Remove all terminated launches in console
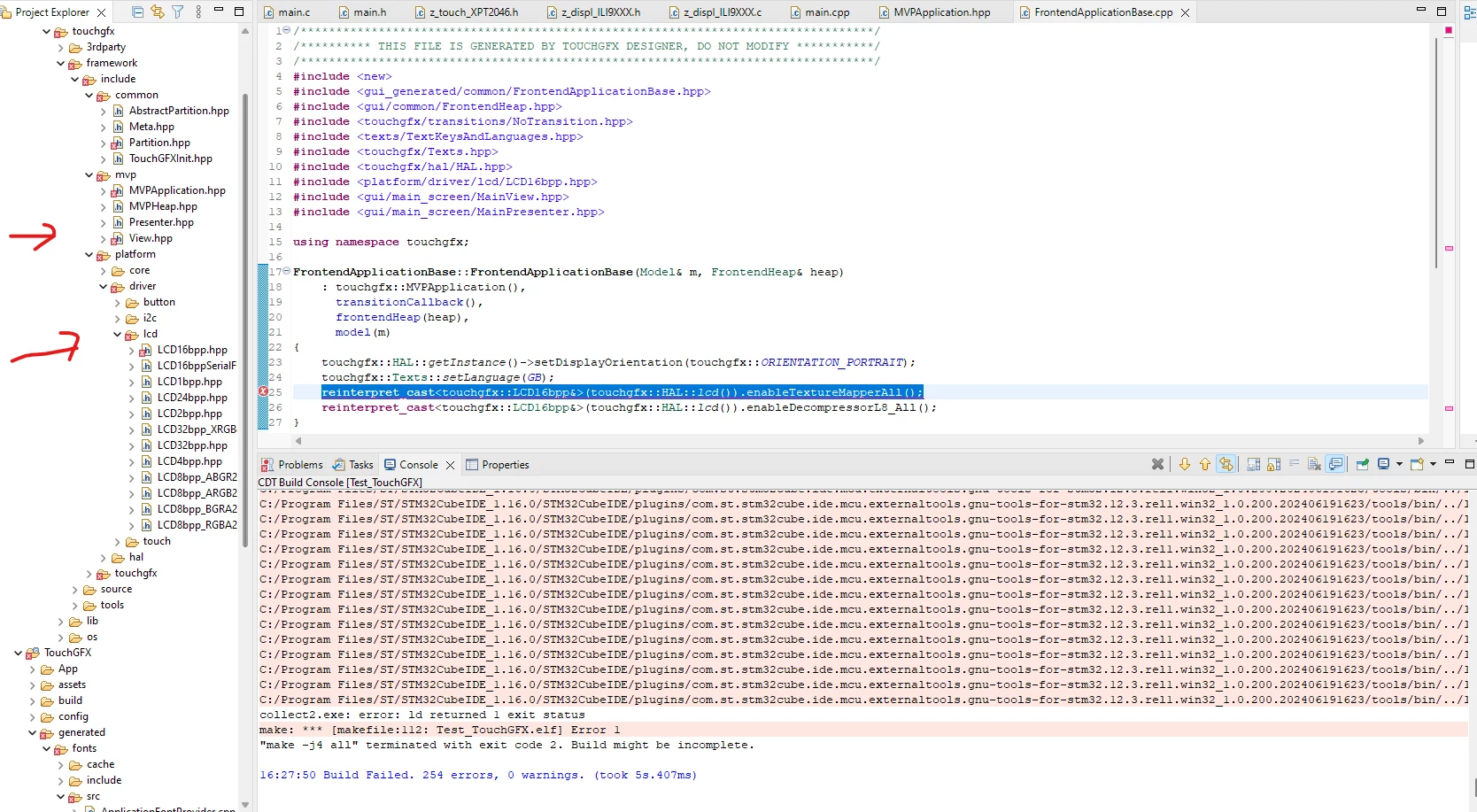Screen dimensions: 1477x812 coord(1157,464)
